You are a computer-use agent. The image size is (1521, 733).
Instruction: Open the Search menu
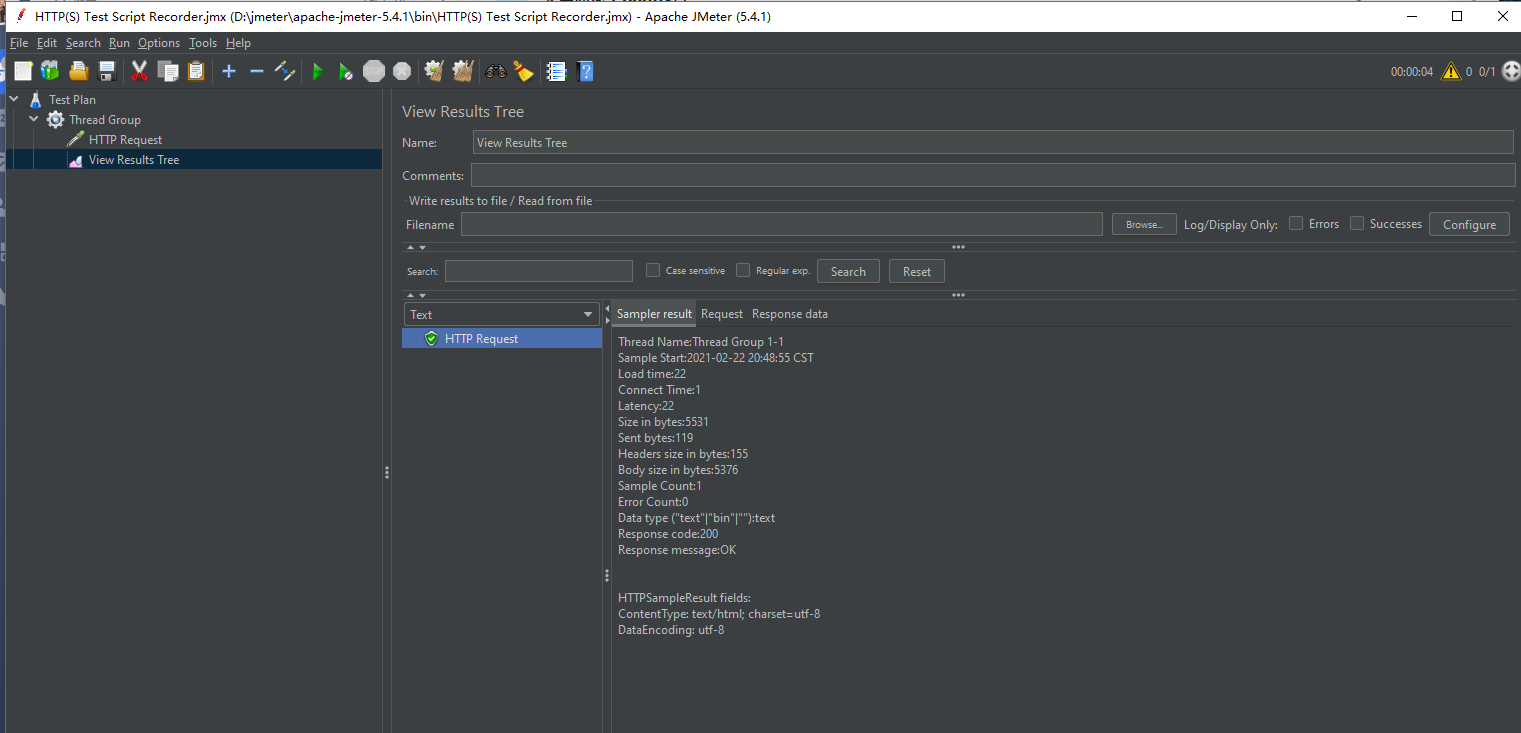pyautogui.click(x=83, y=43)
